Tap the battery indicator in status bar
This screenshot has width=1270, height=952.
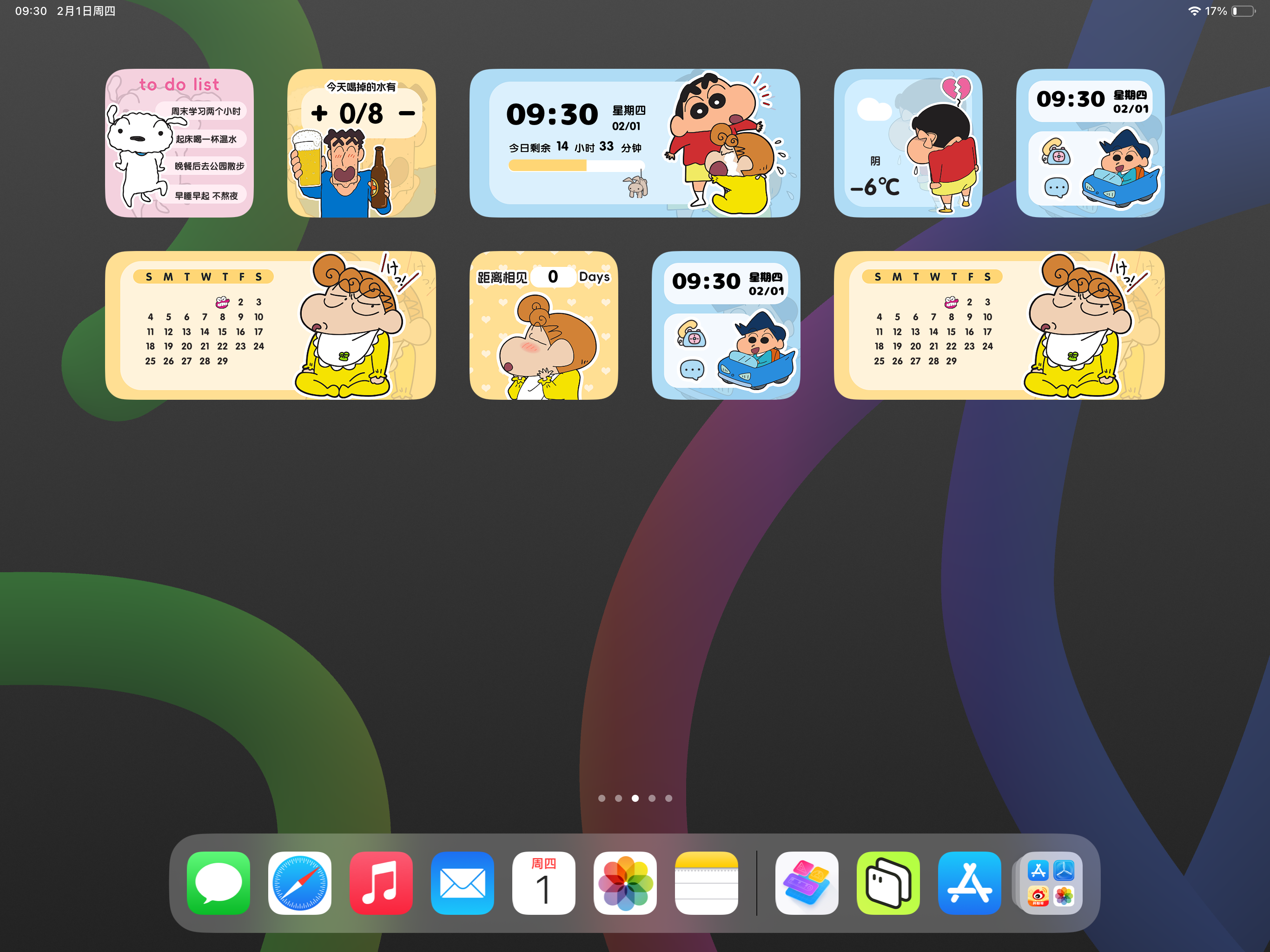click(1243, 11)
